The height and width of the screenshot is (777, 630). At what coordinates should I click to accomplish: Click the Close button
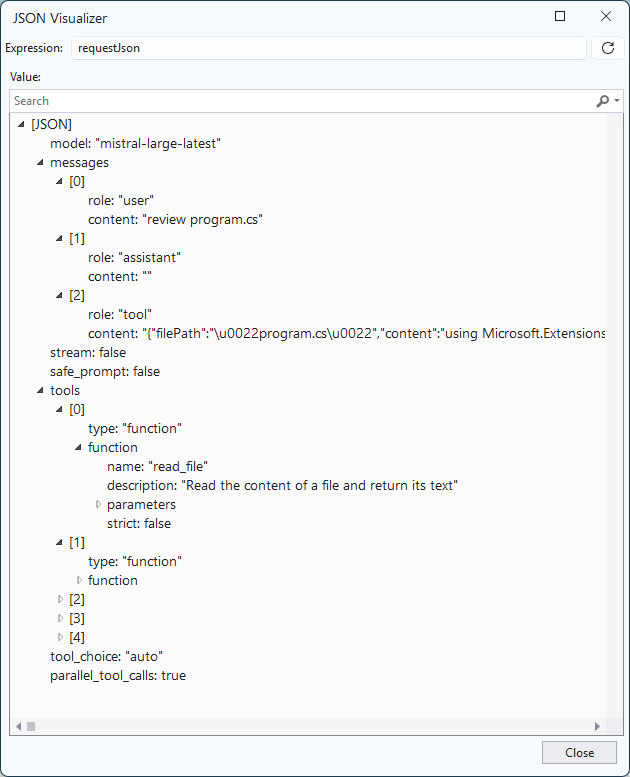(579, 753)
